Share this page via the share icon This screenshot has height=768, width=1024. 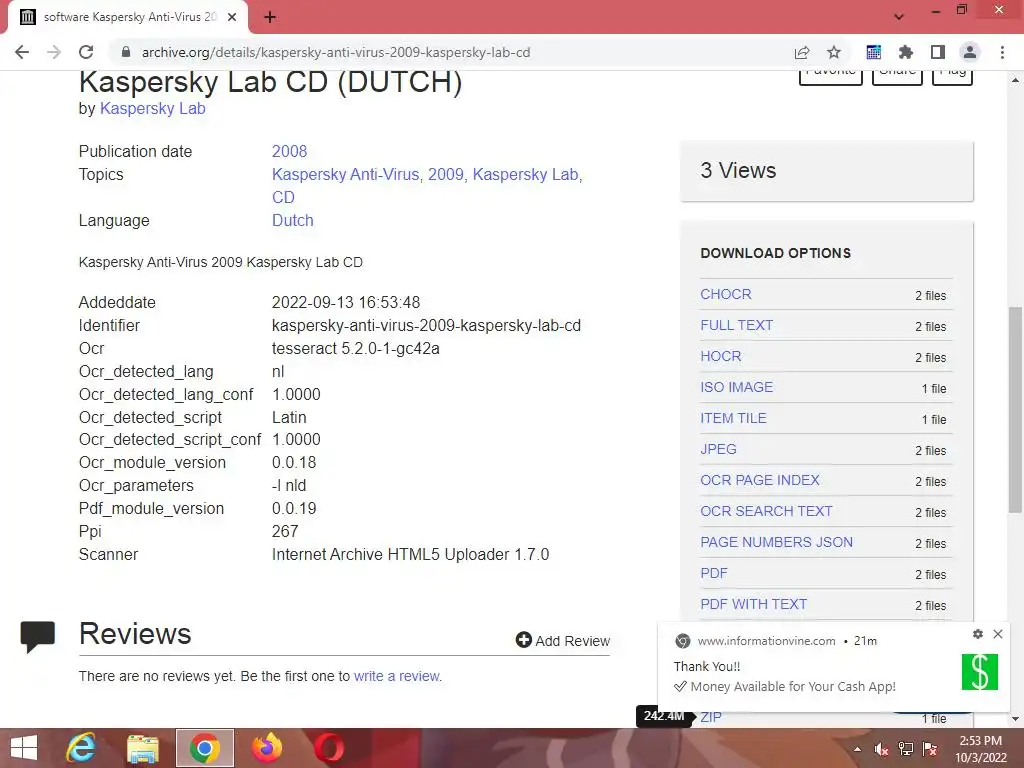tap(802, 52)
